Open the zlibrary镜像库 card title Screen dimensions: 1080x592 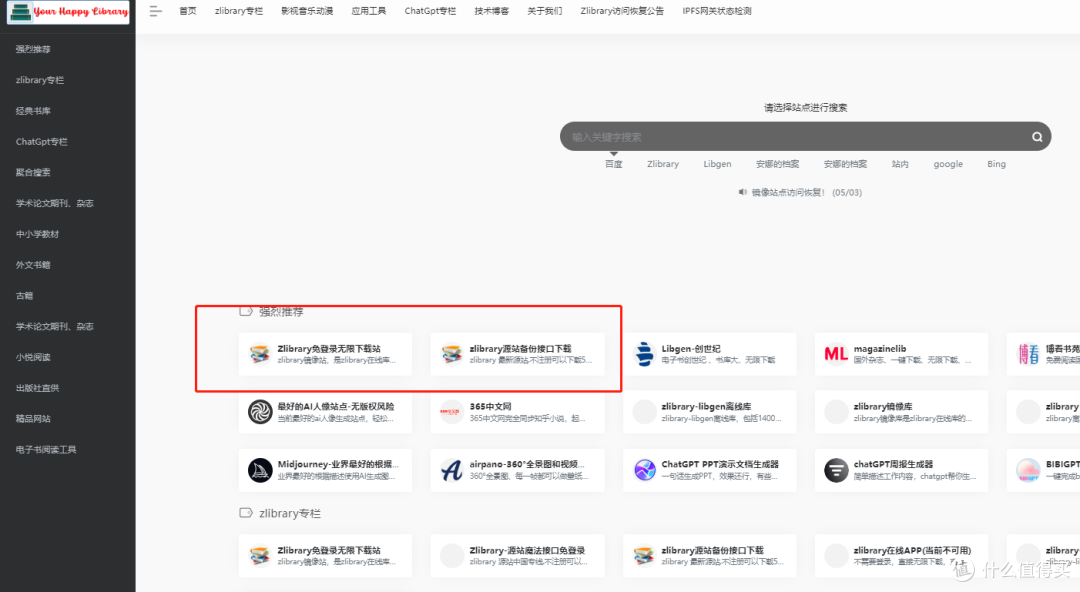click(x=883, y=407)
